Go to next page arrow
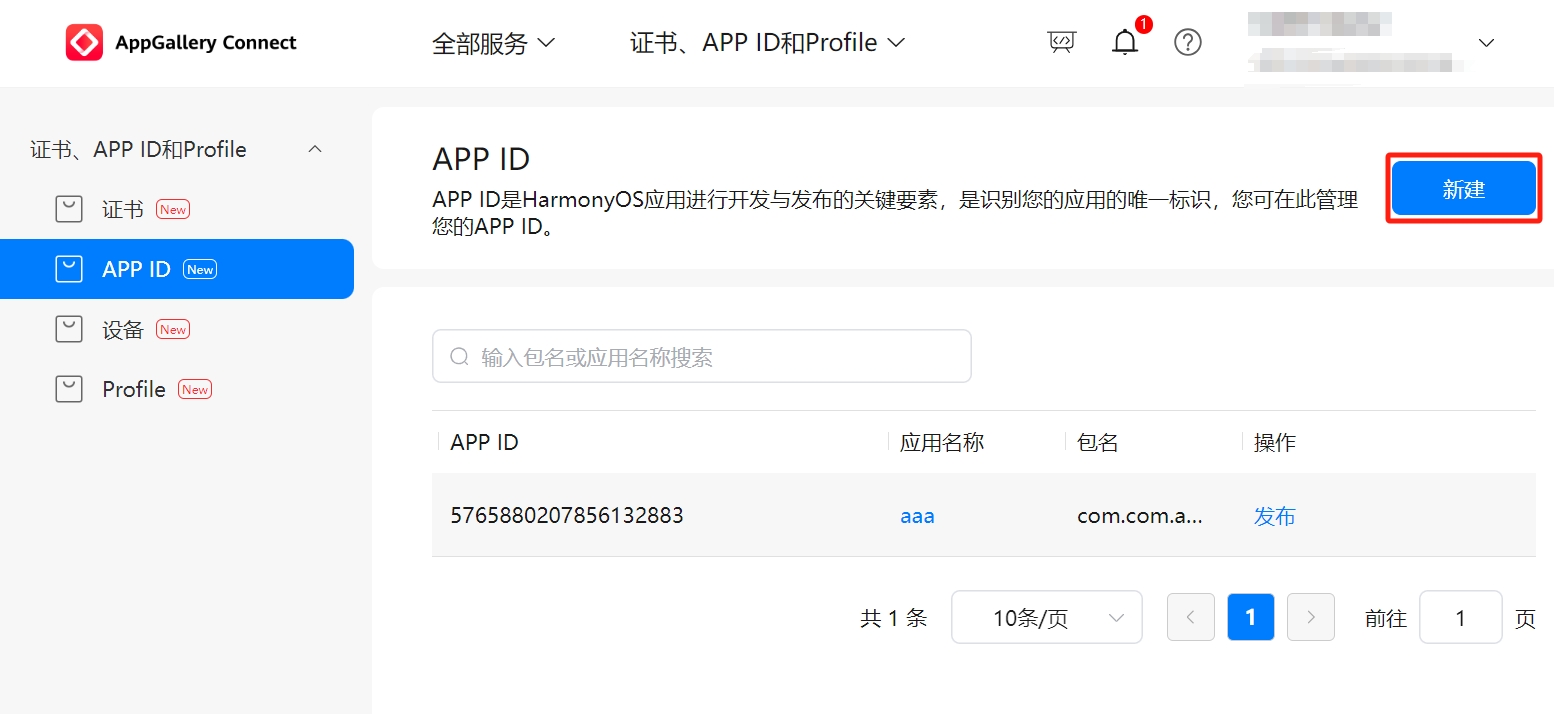Viewport: 1554px width, 714px height. [1310, 618]
